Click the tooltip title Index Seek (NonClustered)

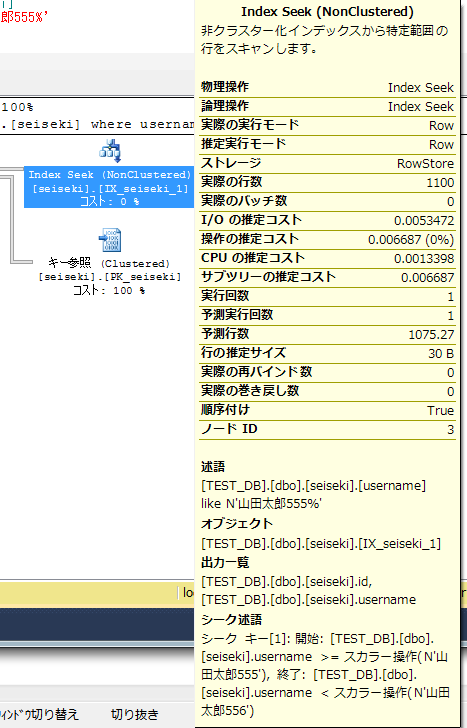[x=327, y=12]
